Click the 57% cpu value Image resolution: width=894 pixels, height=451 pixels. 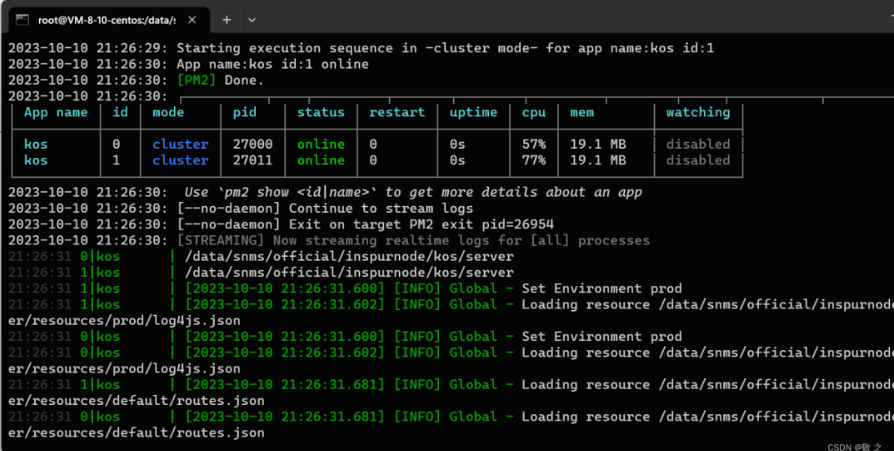pos(533,144)
